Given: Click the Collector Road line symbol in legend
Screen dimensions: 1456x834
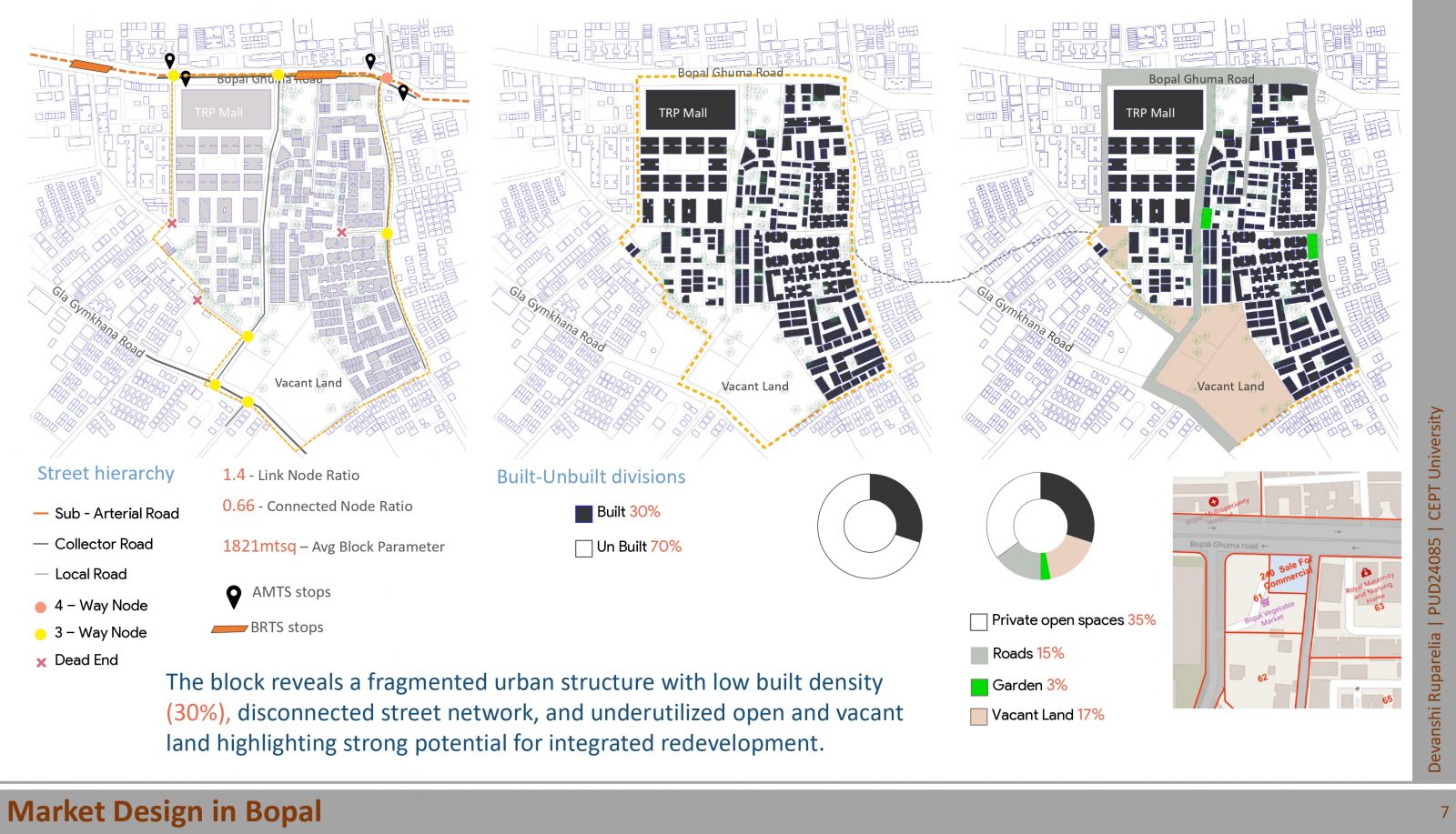Looking at the screenshot, I should pos(40,544).
